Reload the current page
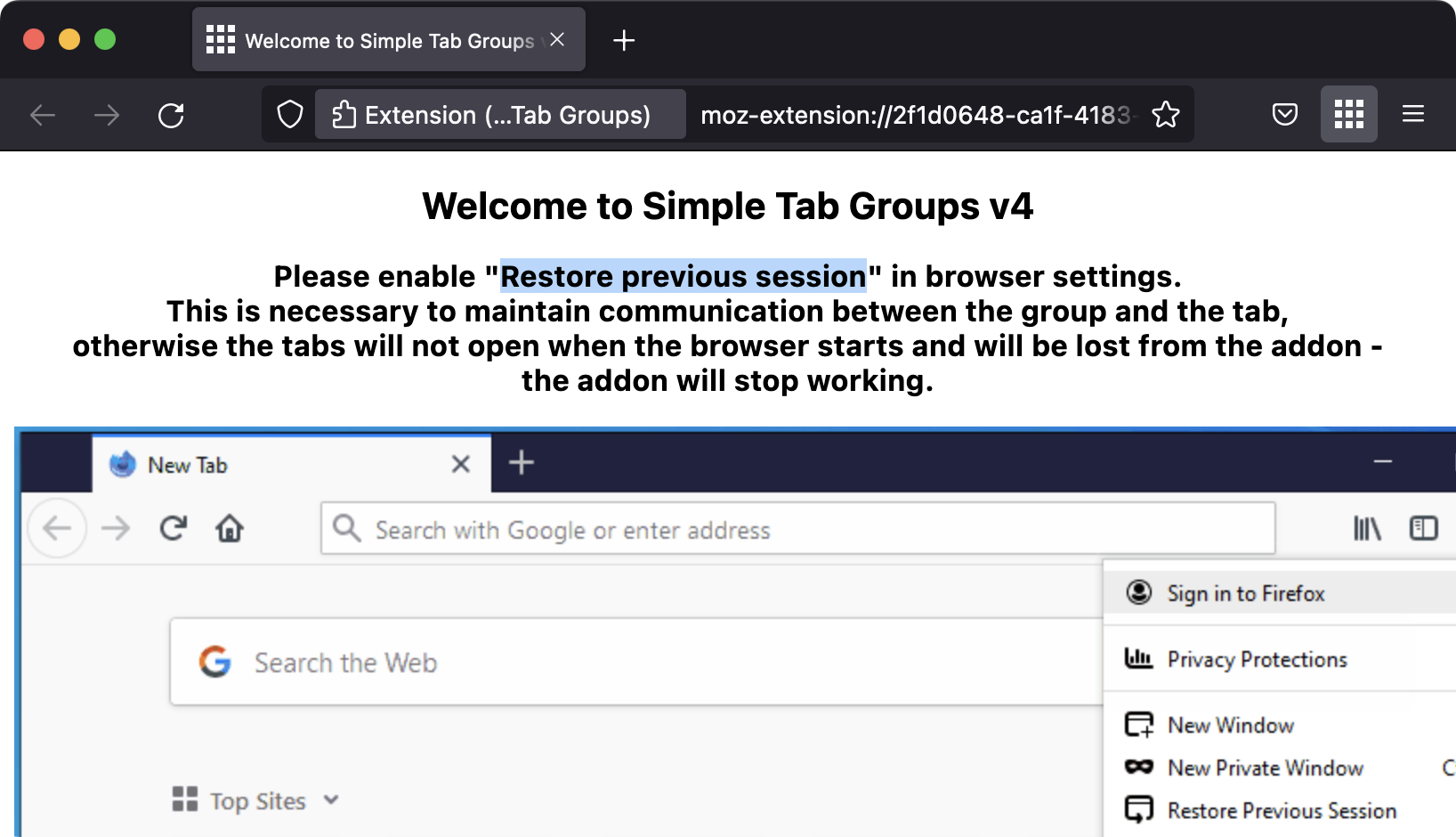1456x837 pixels. [171, 115]
